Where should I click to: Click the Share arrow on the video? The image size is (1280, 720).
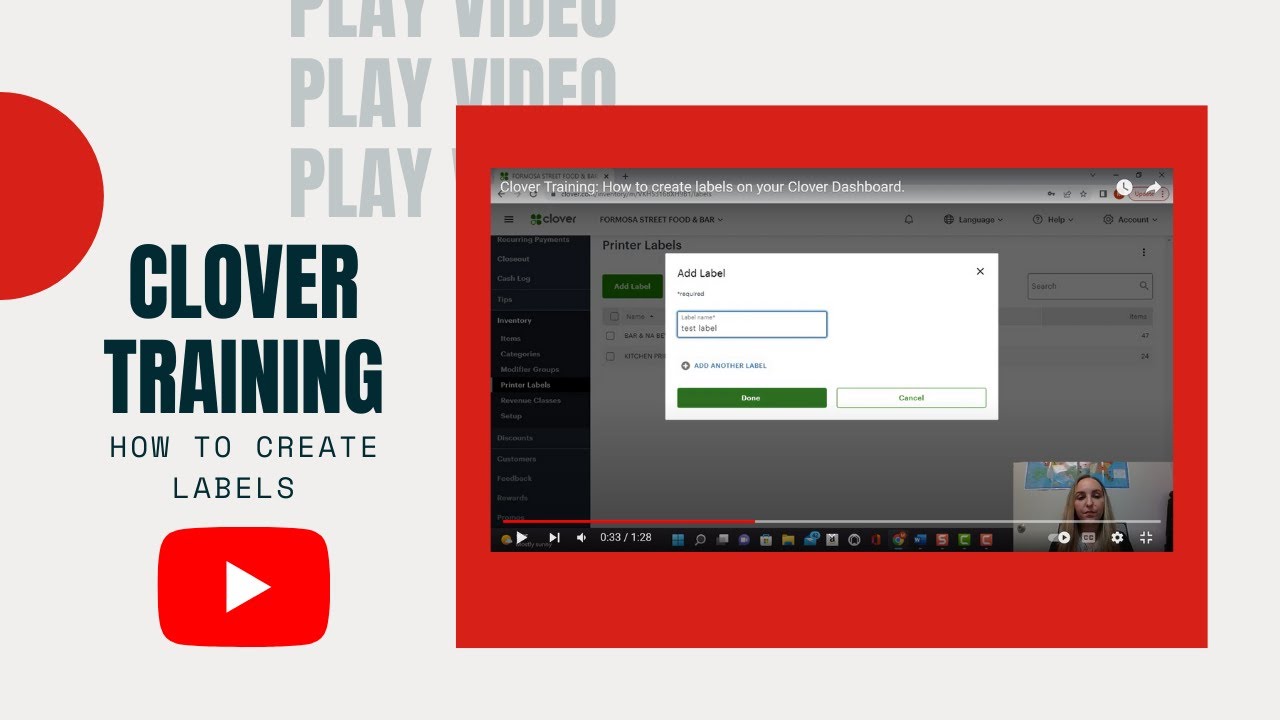point(1153,187)
